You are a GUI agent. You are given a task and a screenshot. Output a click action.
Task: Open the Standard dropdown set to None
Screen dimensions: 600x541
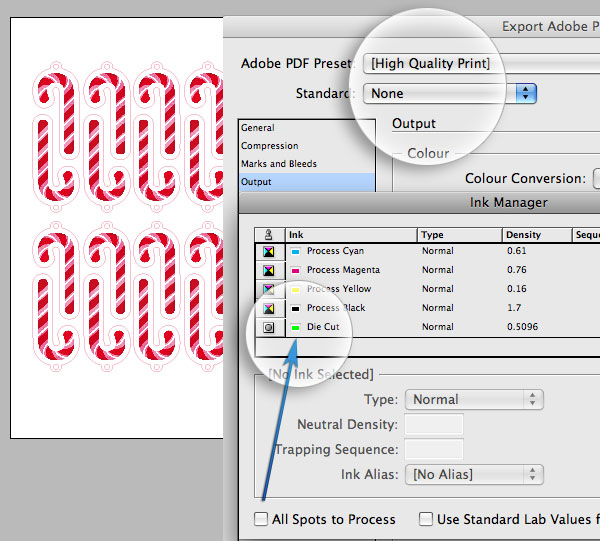449,93
